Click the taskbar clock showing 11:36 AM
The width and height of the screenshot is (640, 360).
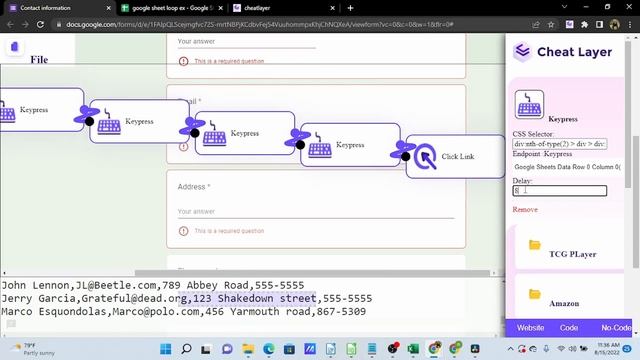tap(608, 349)
